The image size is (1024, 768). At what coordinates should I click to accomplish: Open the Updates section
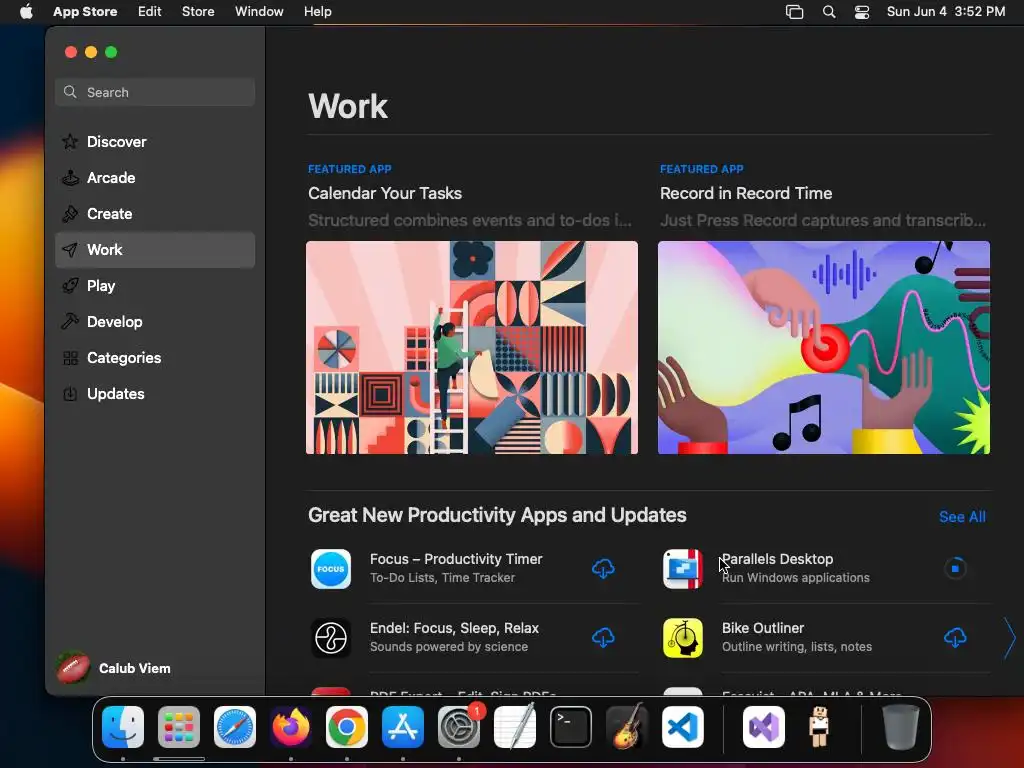point(155,393)
